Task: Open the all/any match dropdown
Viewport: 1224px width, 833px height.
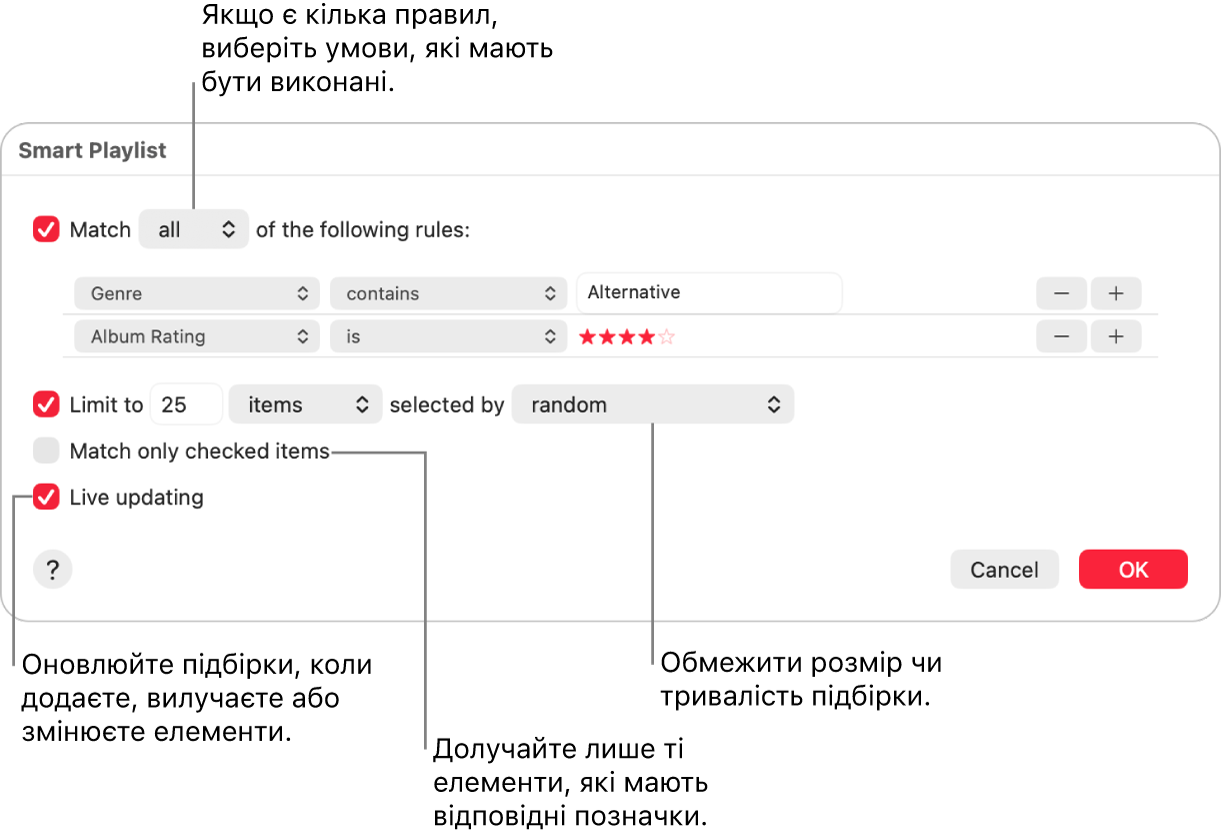Action: (194, 230)
